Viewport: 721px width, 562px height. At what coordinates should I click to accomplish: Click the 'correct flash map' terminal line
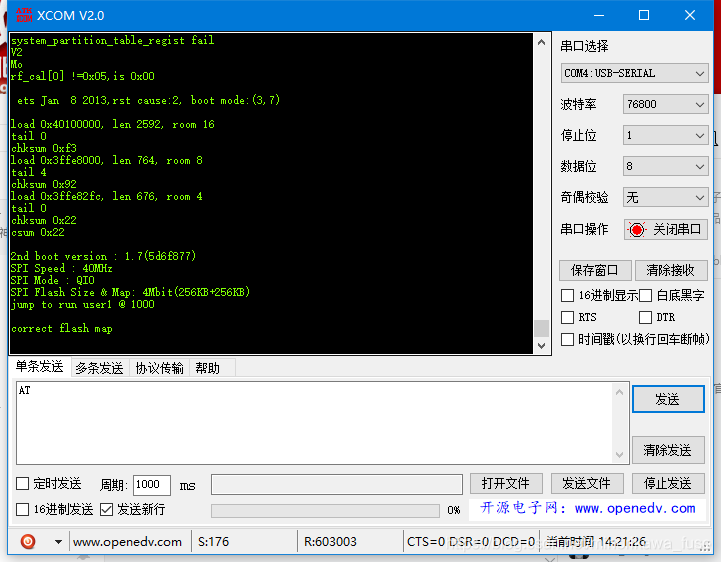tap(62, 328)
